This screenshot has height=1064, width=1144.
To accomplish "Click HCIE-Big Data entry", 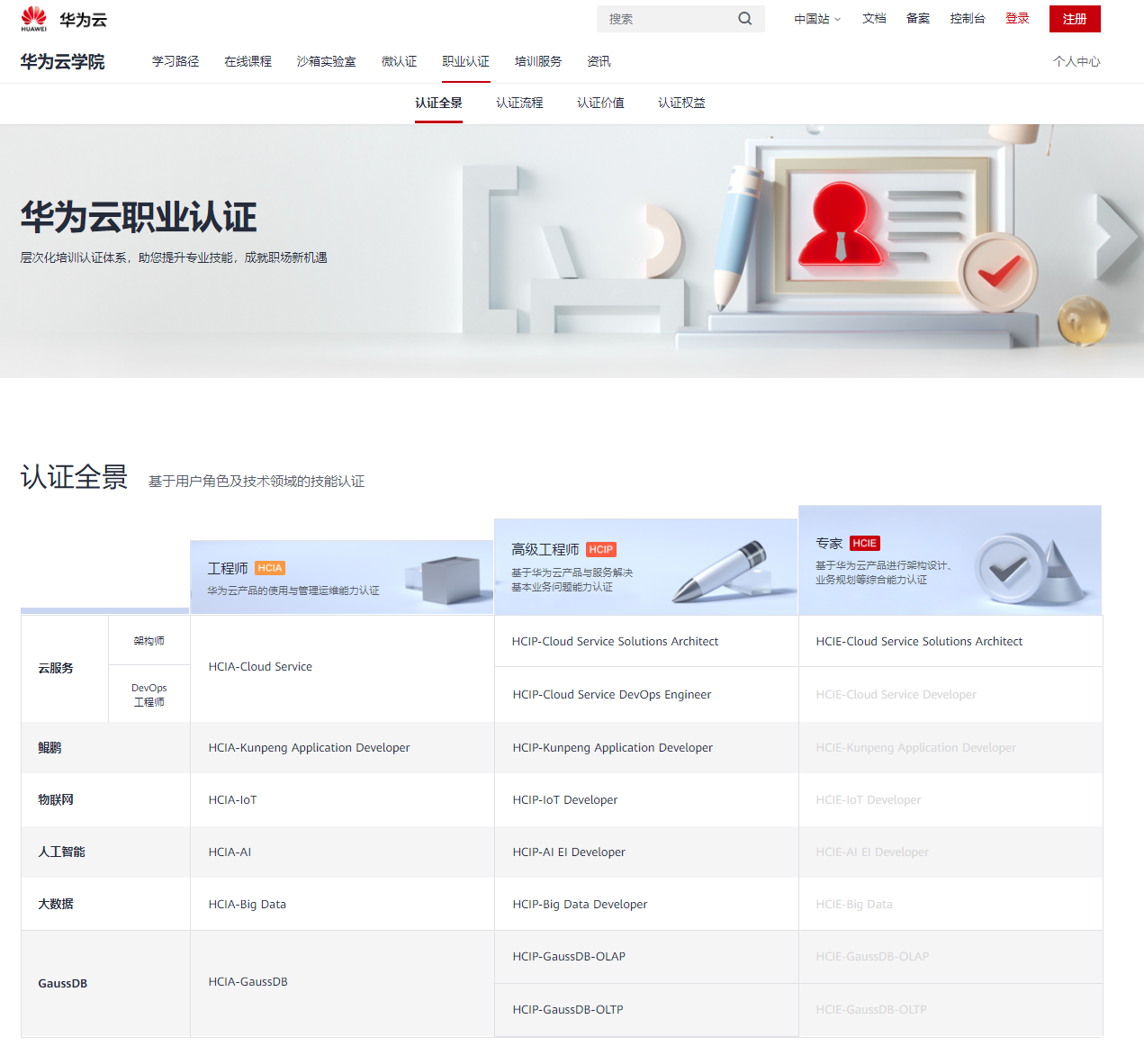I will click(854, 905).
